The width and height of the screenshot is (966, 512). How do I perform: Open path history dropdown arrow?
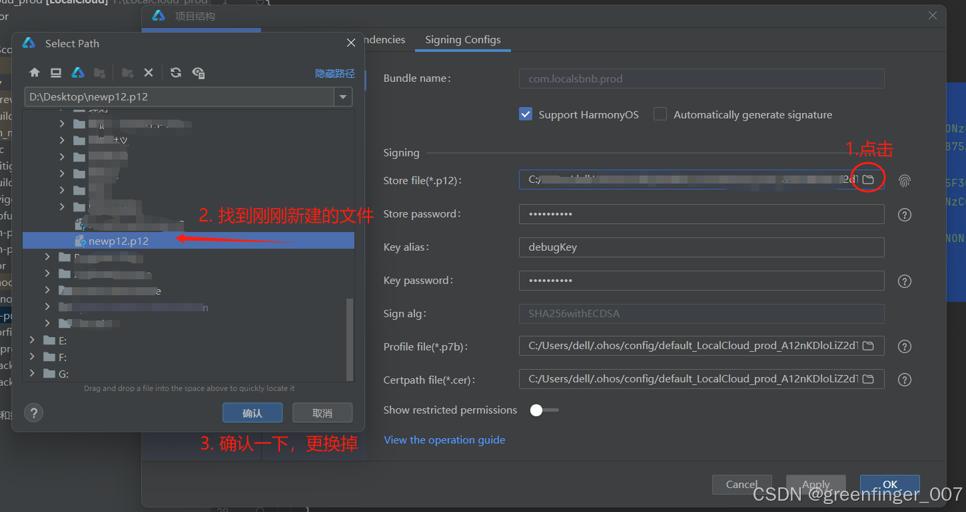tap(343, 97)
